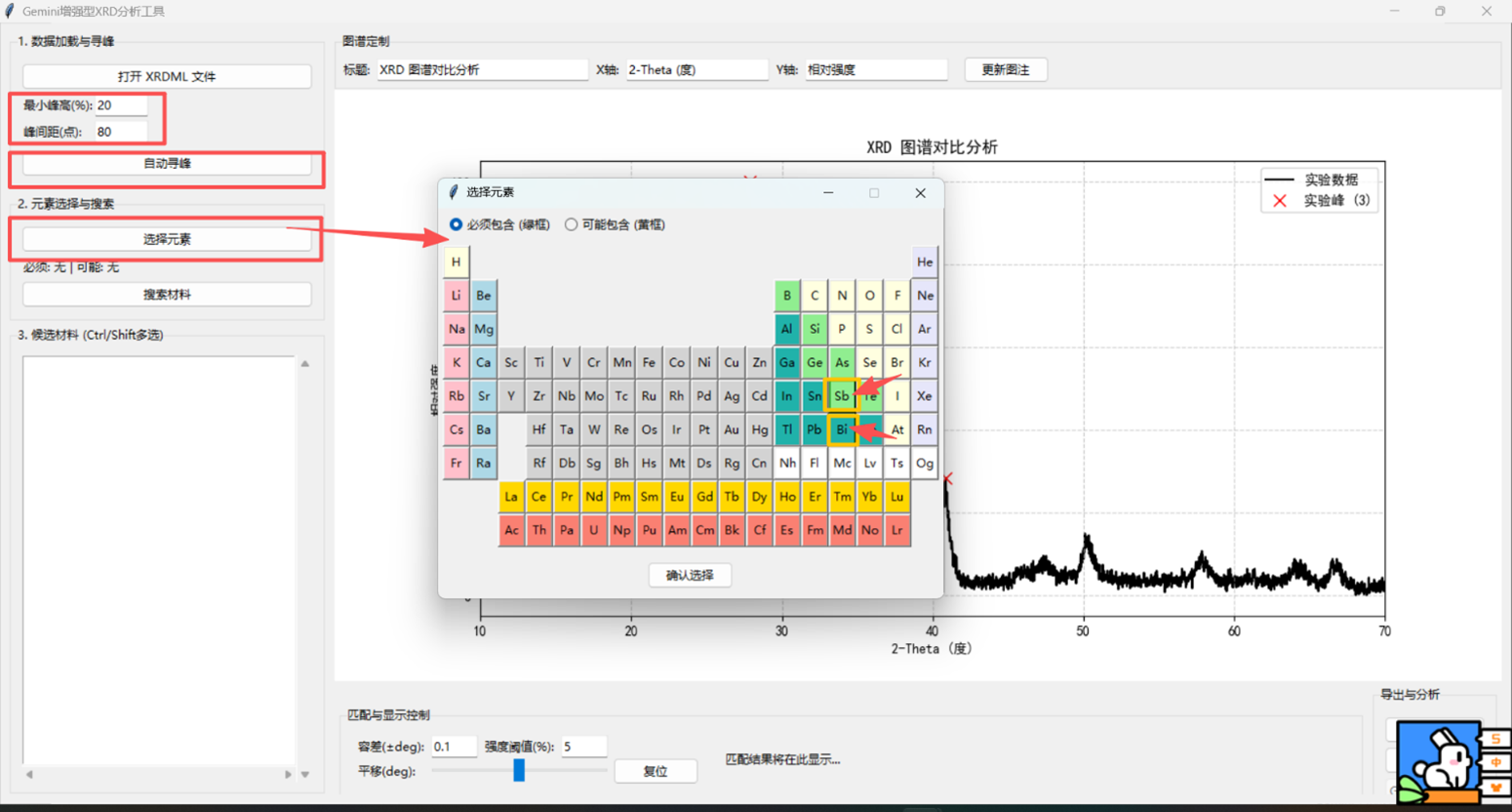Click the 平移(deg) slider handle

(x=518, y=771)
